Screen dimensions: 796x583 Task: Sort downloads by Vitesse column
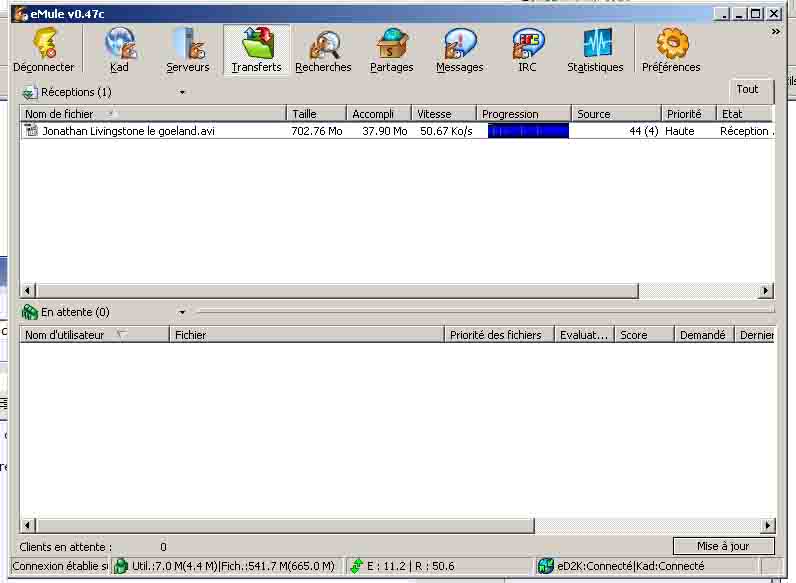(444, 114)
